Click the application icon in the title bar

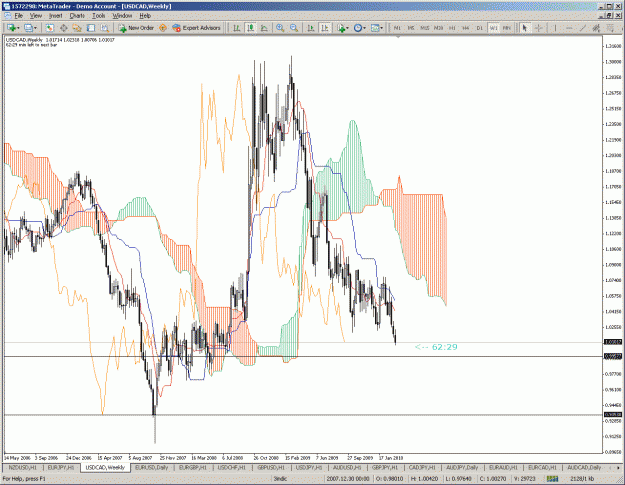pos(7,6)
